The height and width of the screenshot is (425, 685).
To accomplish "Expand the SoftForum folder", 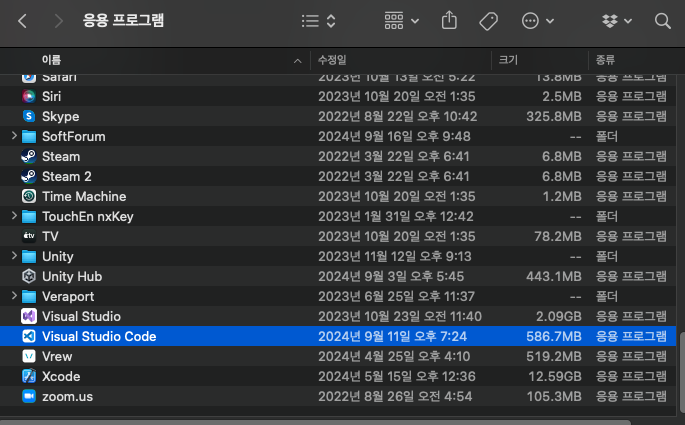I will (14, 136).
